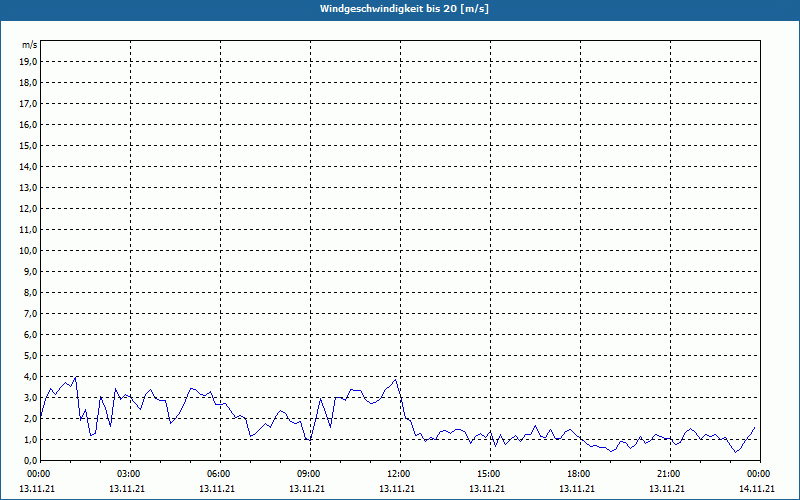
Task: Click the m/s unit label above y-axis
Action: pos(30,45)
